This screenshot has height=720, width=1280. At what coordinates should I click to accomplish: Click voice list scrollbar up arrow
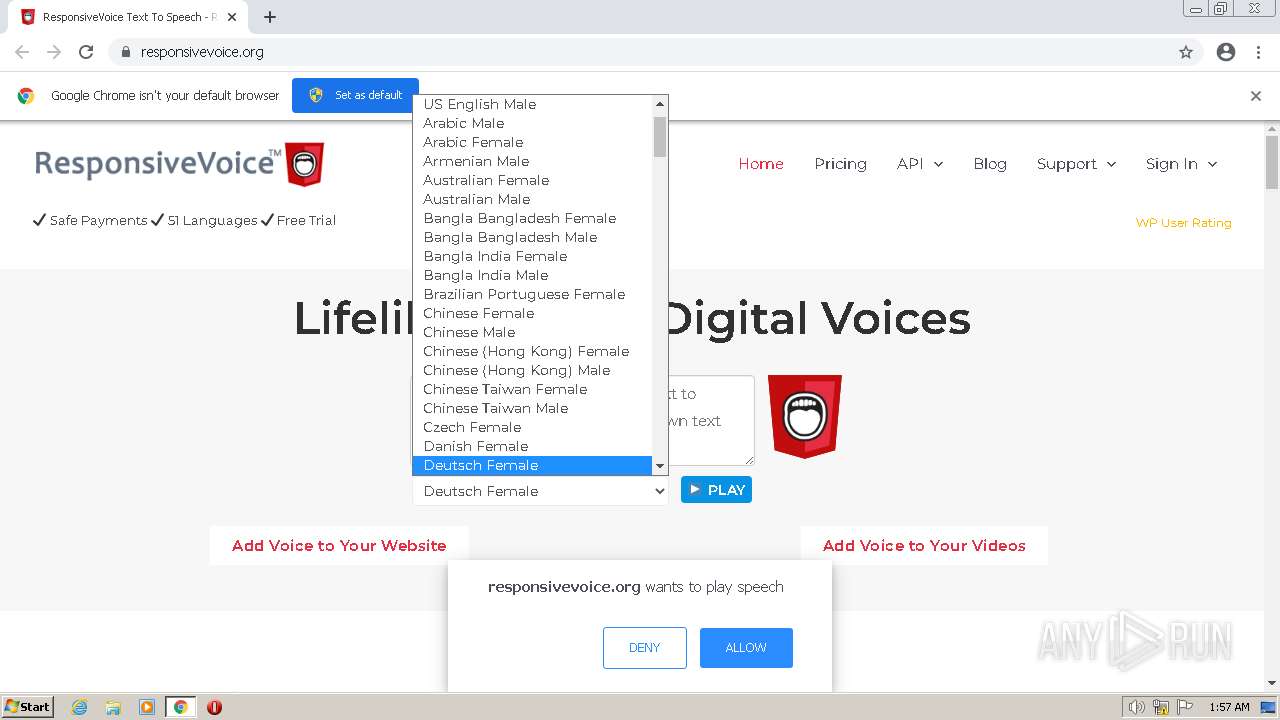click(x=660, y=104)
